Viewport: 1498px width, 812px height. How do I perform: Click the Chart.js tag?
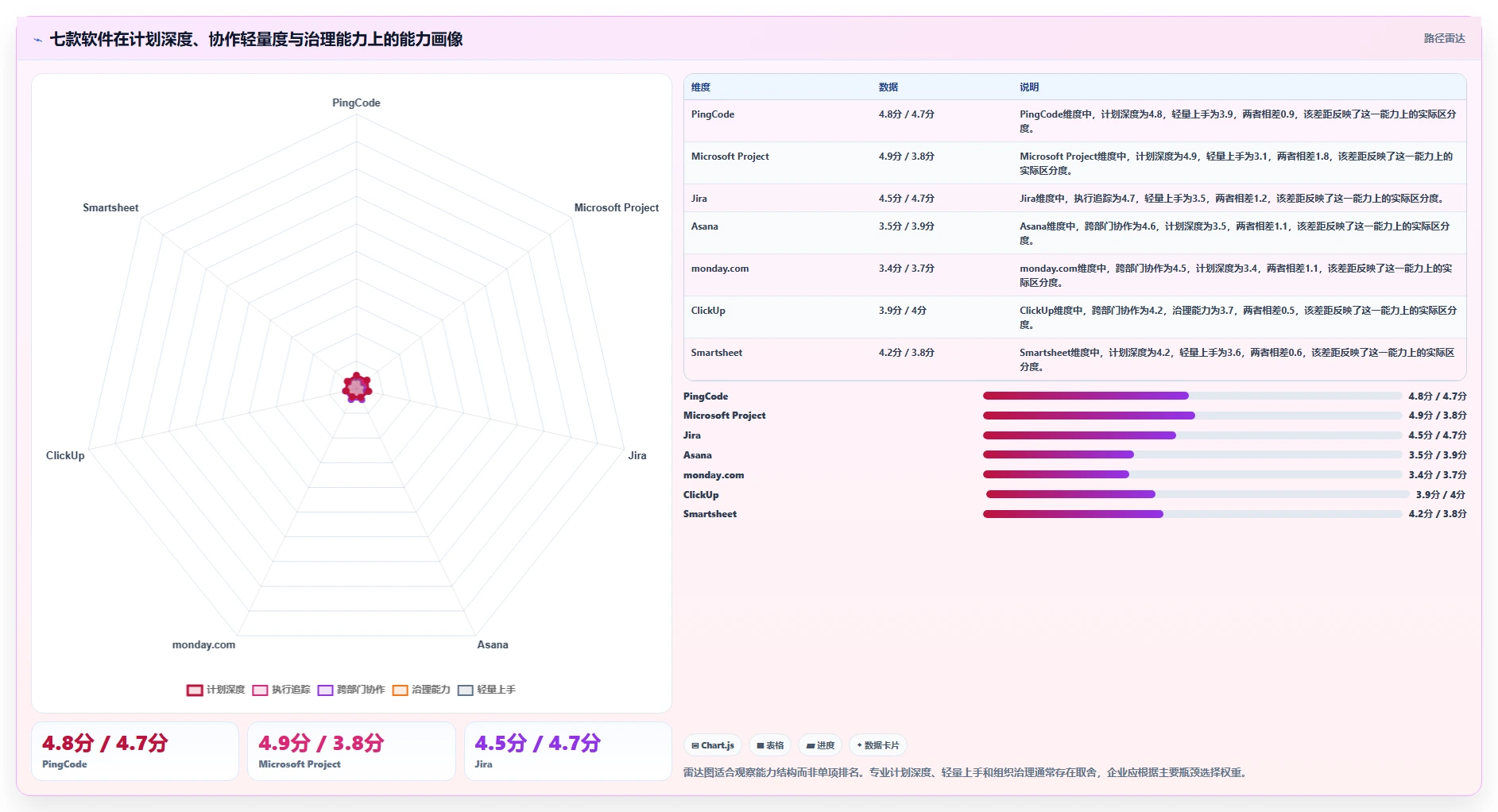pyautogui.click(x=713, y=745)
